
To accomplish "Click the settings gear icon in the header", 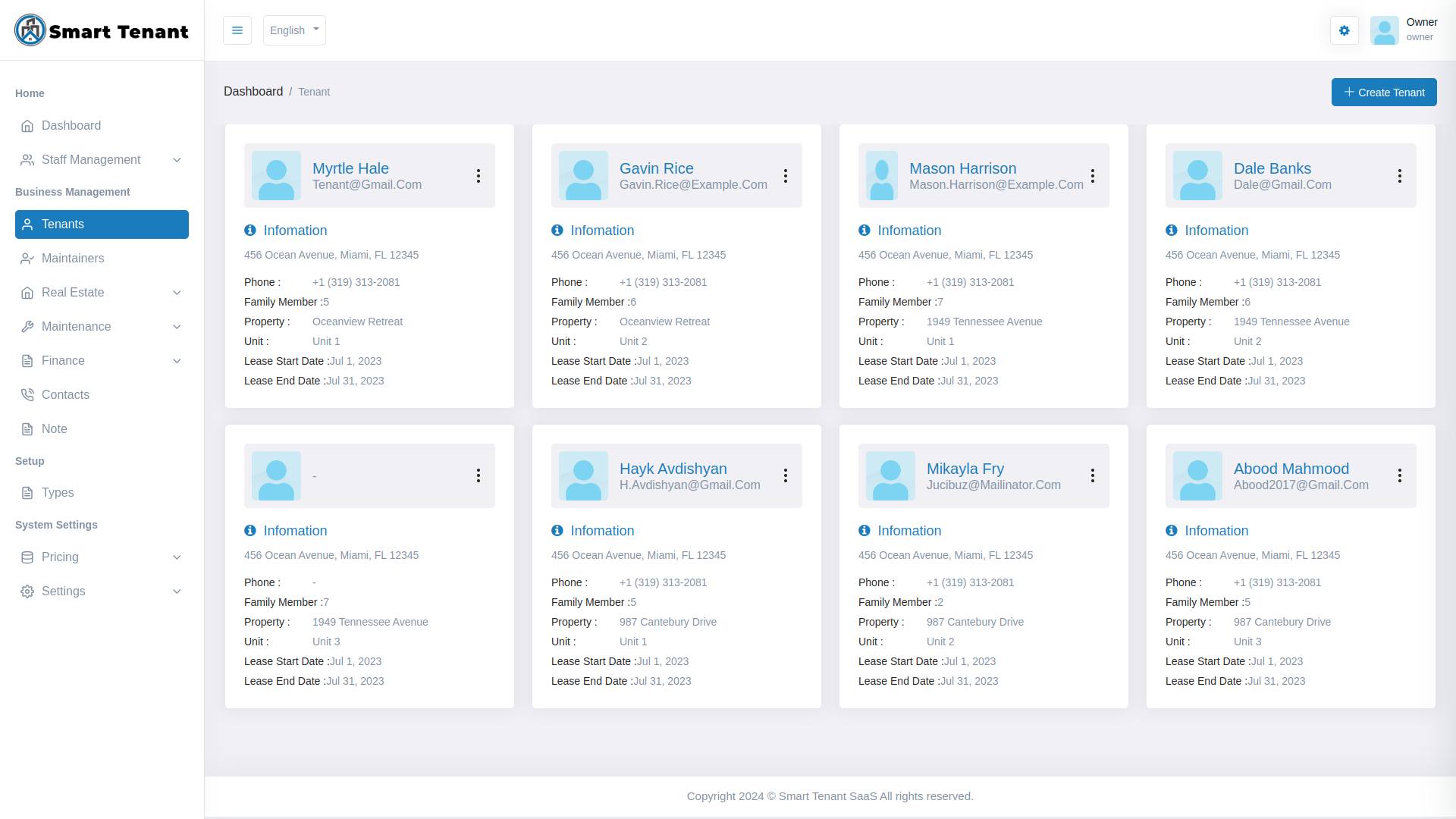I will coord(1345,30).
